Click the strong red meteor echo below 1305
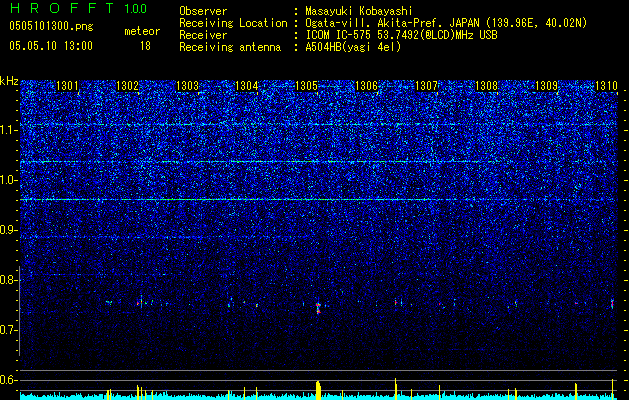This screenshot has width=629, height=400. (x=318, y=308)
